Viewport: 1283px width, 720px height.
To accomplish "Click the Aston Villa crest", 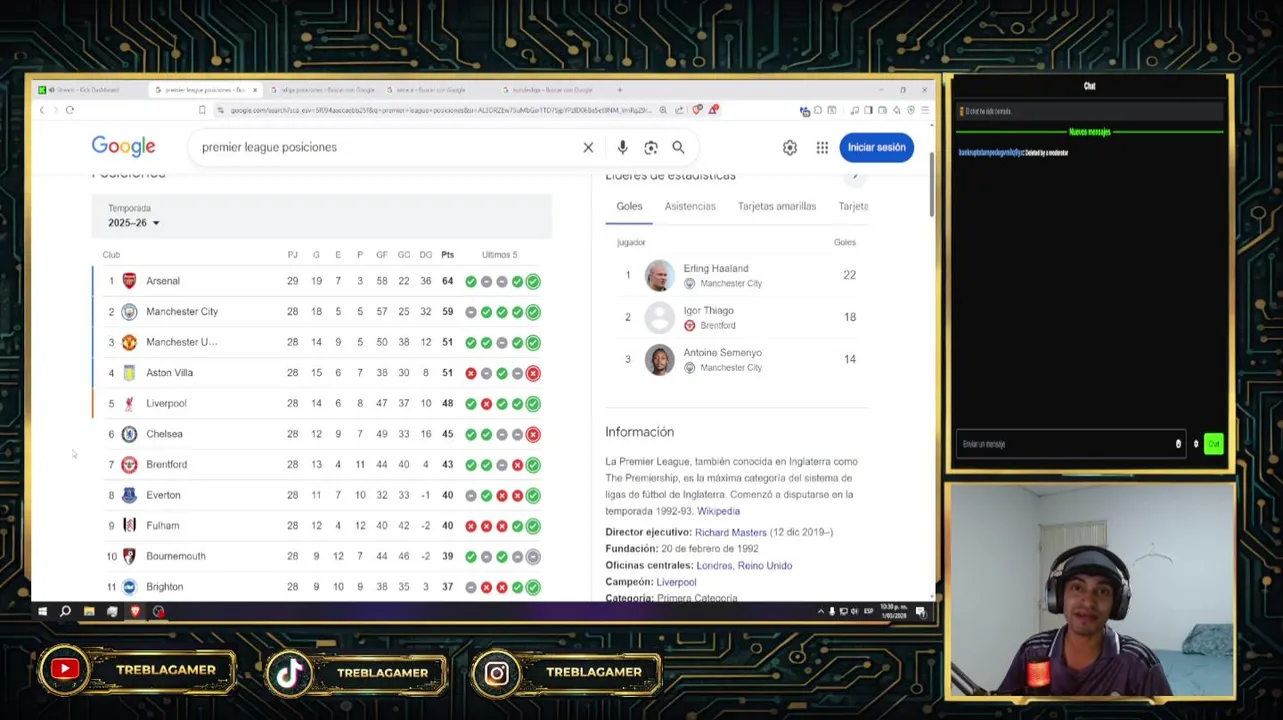I will click(129, 373).
